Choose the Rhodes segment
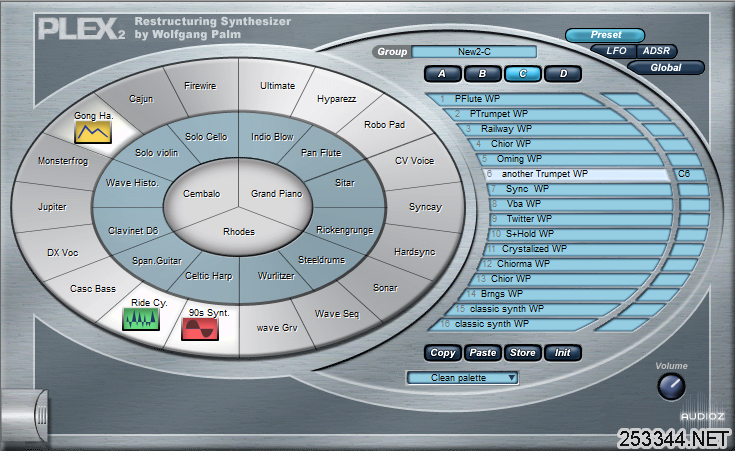Image resolution: width=735 pixels, height=451 pixels. point(239,232)
